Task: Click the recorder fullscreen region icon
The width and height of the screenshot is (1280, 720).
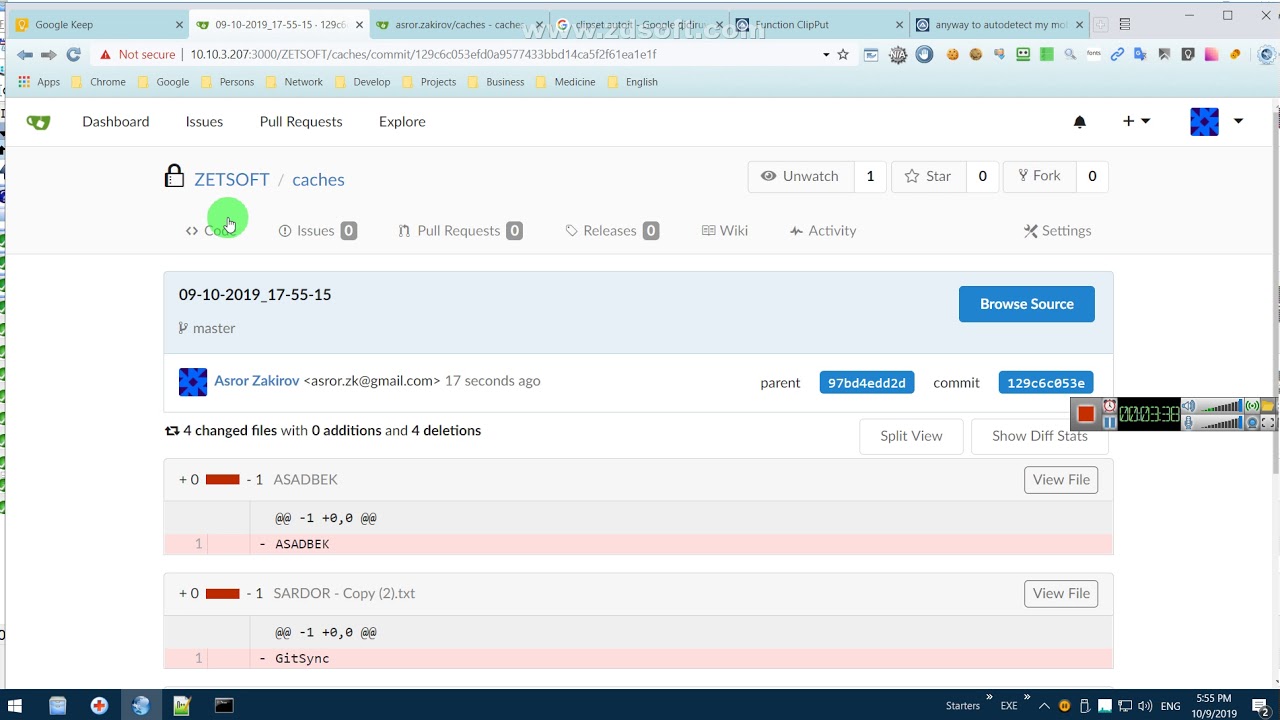Action: point(1268,423)
